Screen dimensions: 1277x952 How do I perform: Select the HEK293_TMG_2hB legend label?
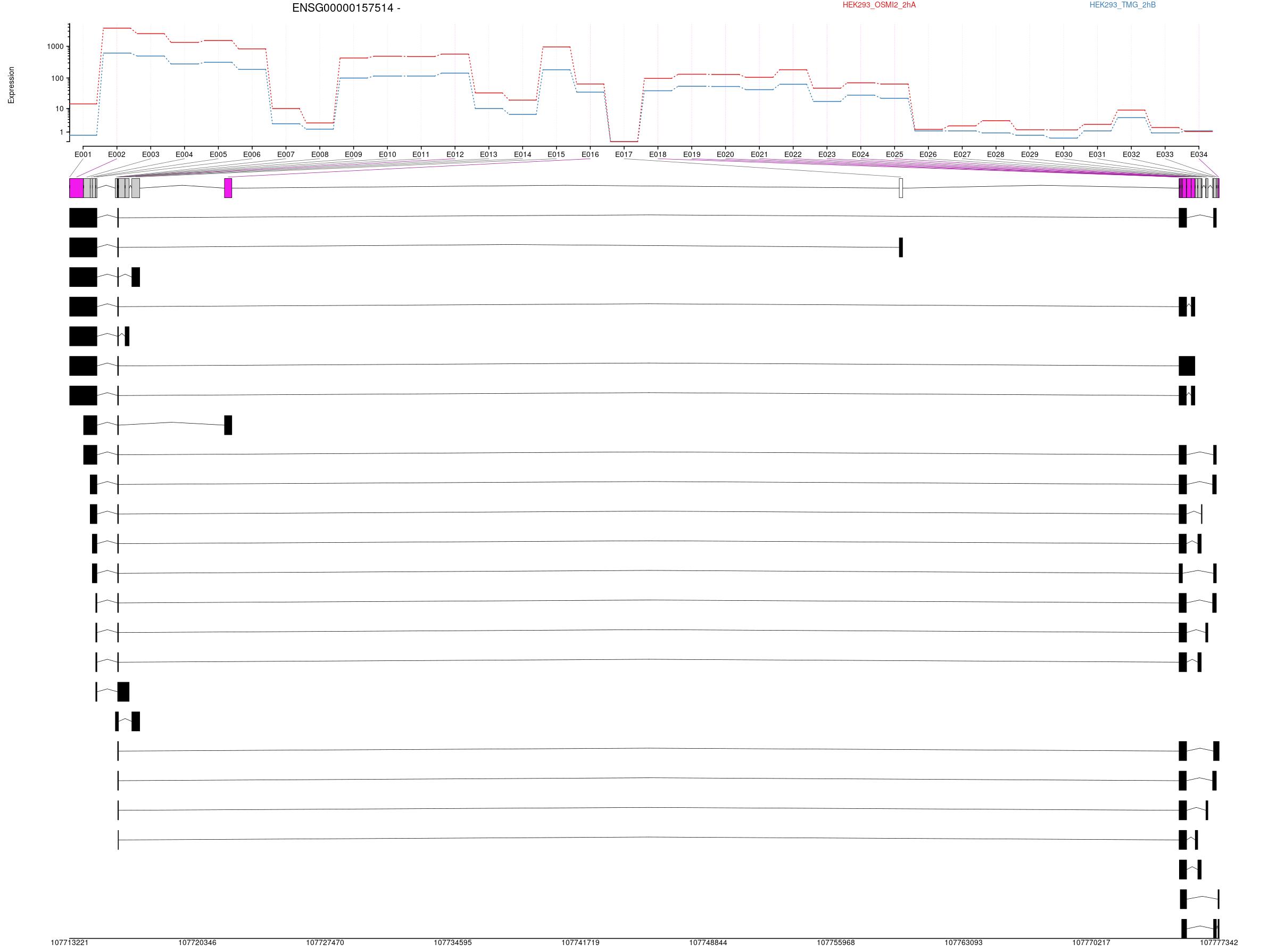[x=1122, y=5]
